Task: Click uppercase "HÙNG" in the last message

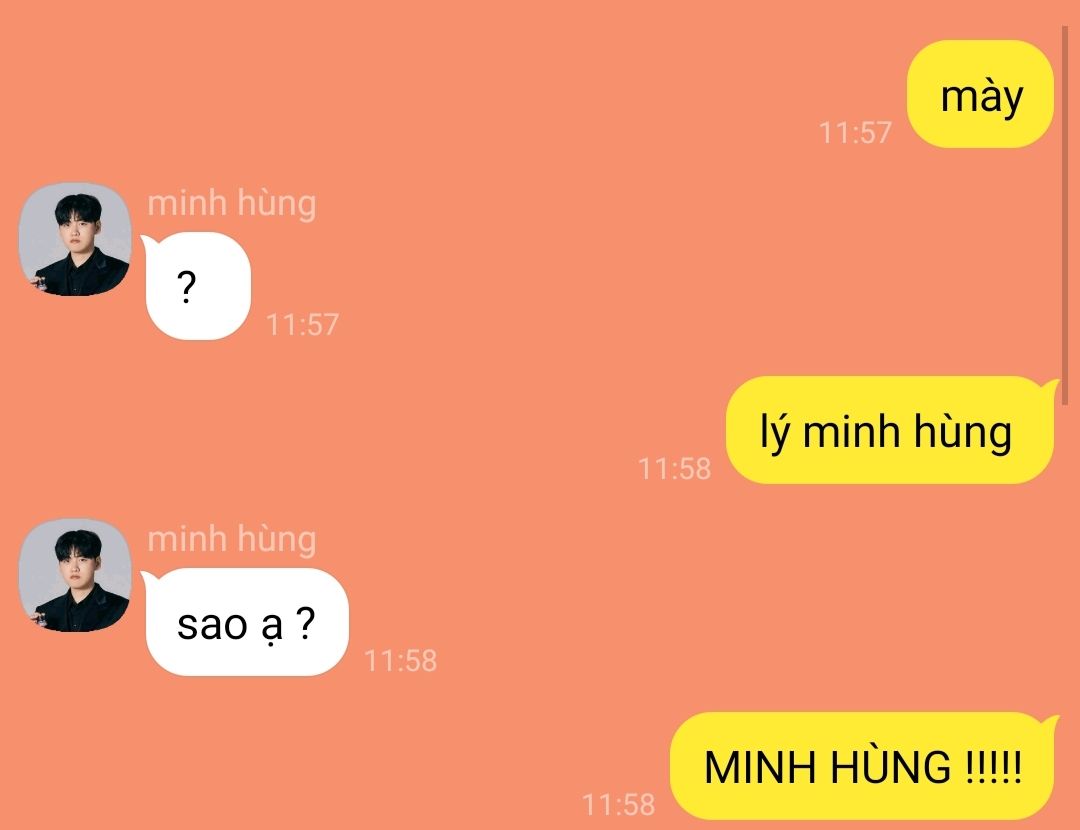Action: pos(890,765)
